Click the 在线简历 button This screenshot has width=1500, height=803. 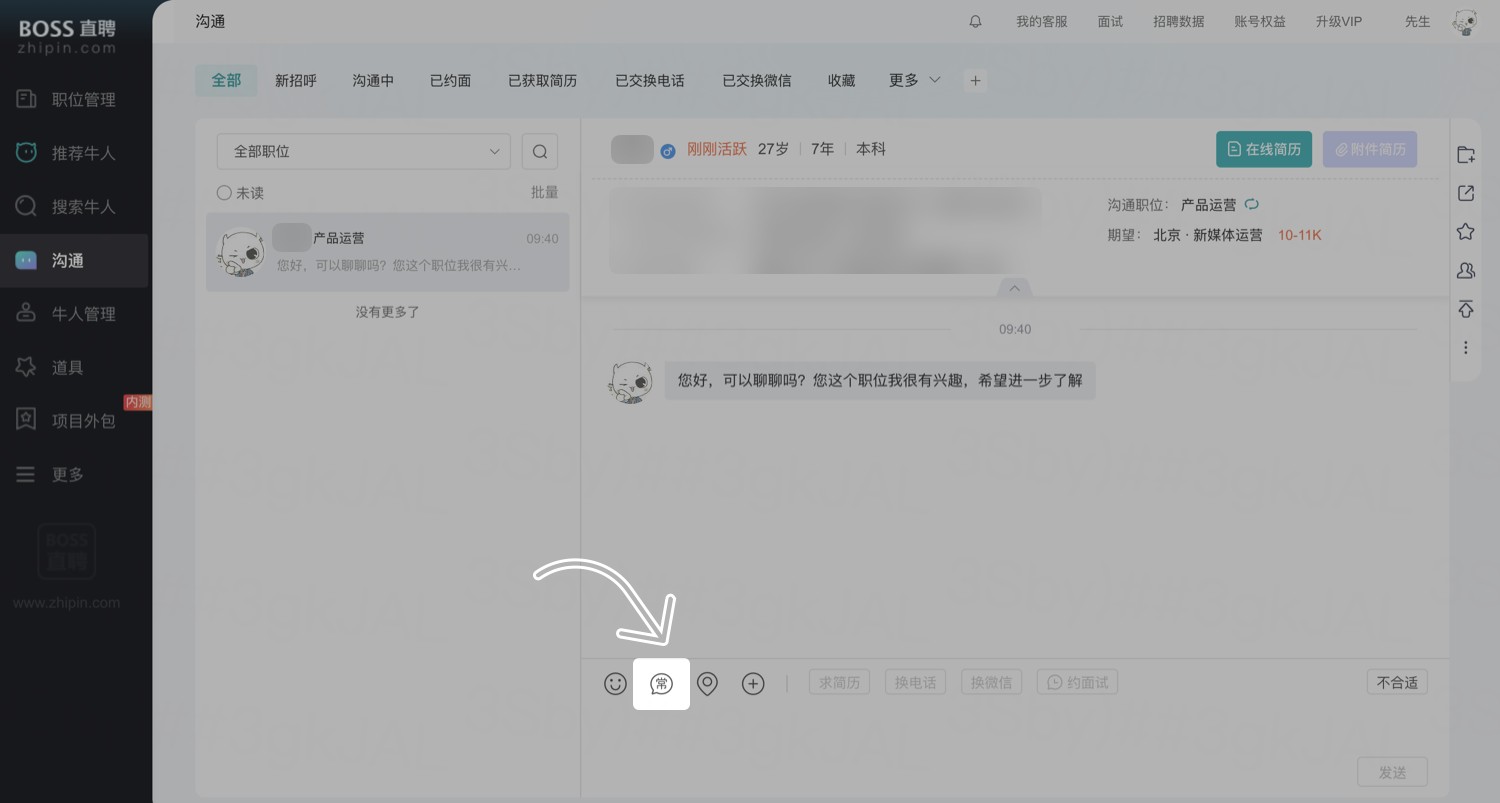coord(1263,149)
